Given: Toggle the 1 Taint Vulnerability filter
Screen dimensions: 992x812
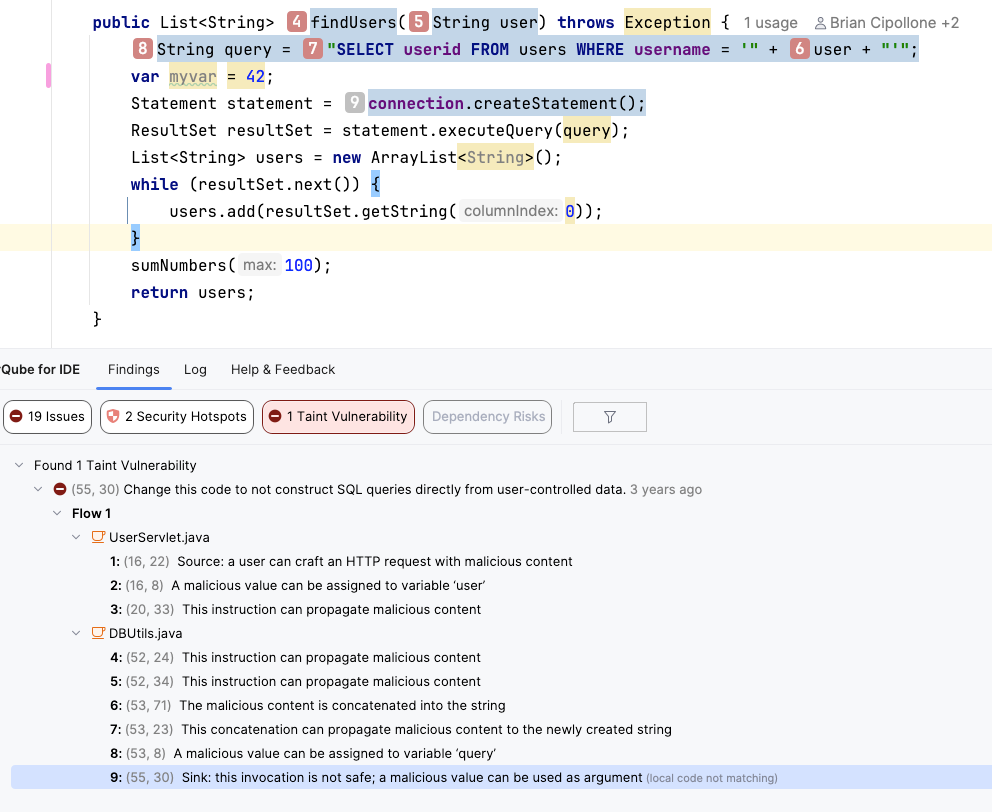Looking at the screenshot, I should (x=338, y=417).
